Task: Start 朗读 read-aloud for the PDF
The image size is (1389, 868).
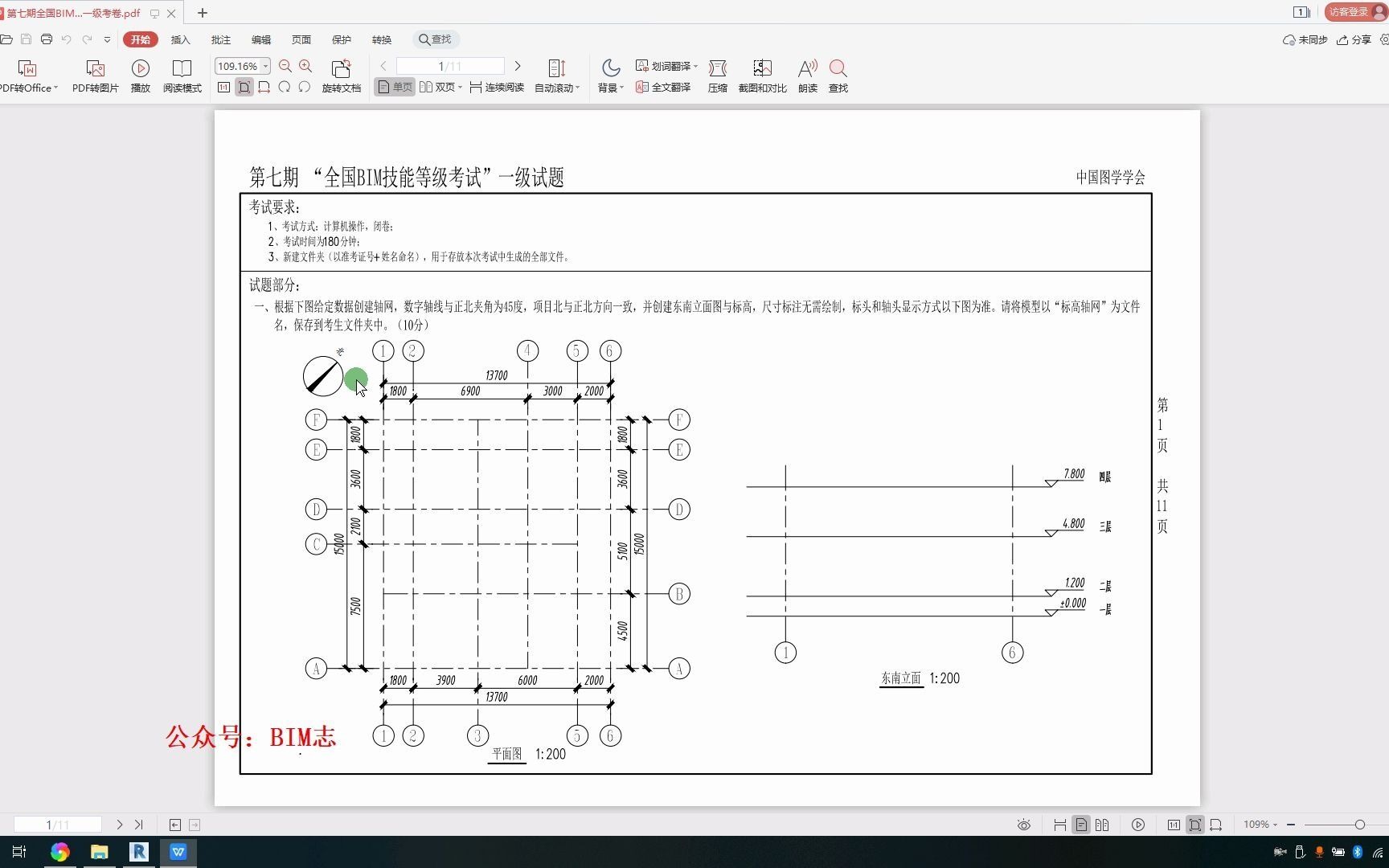Action: (807, 75)
